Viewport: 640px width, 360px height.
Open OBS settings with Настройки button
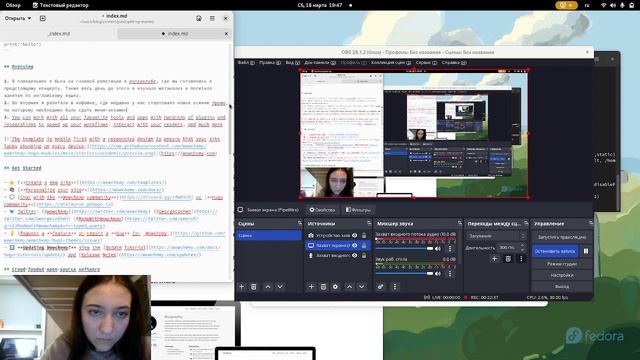click(x=562, y=276)
